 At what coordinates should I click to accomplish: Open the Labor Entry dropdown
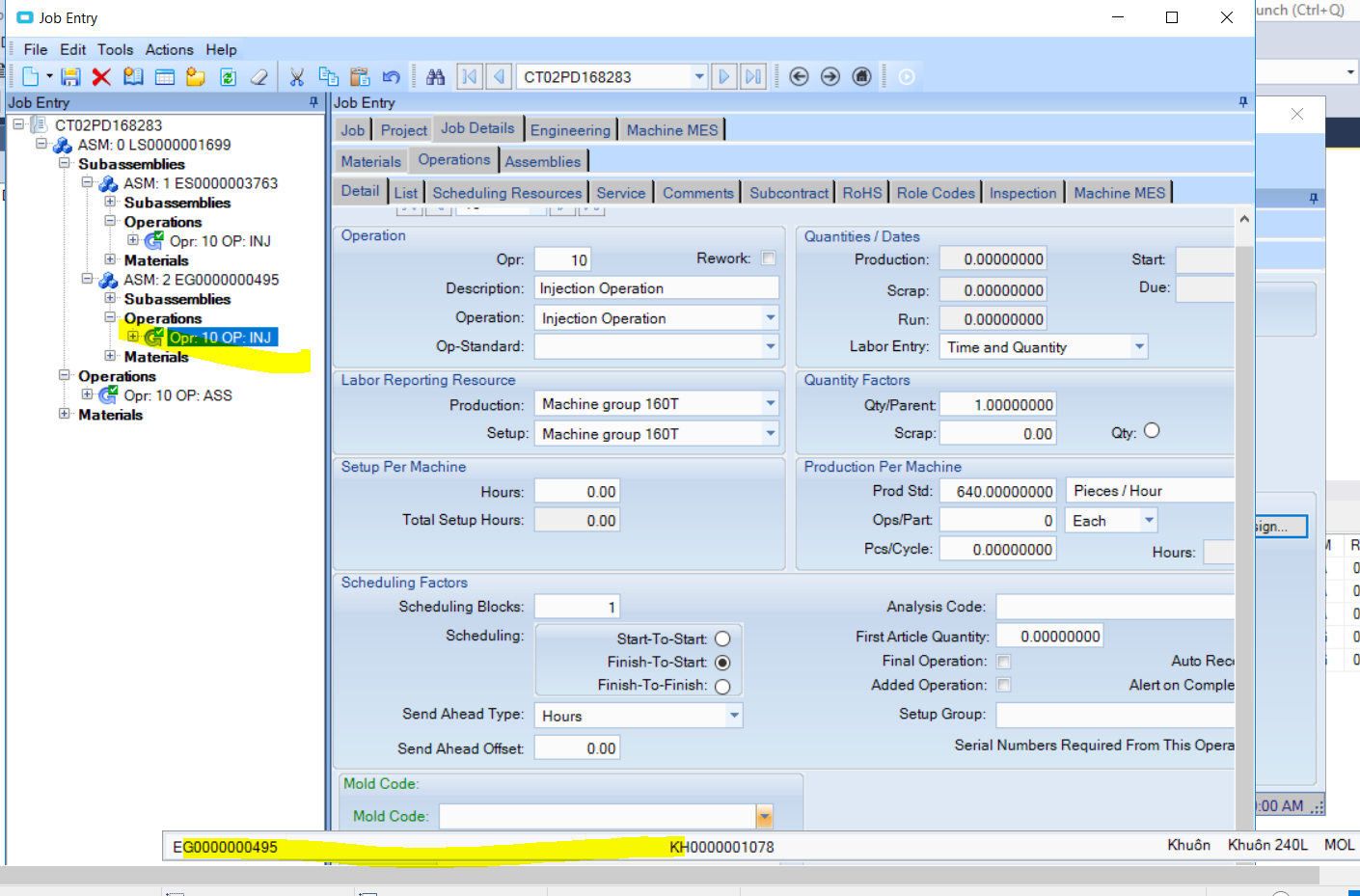pos(1139,346)
